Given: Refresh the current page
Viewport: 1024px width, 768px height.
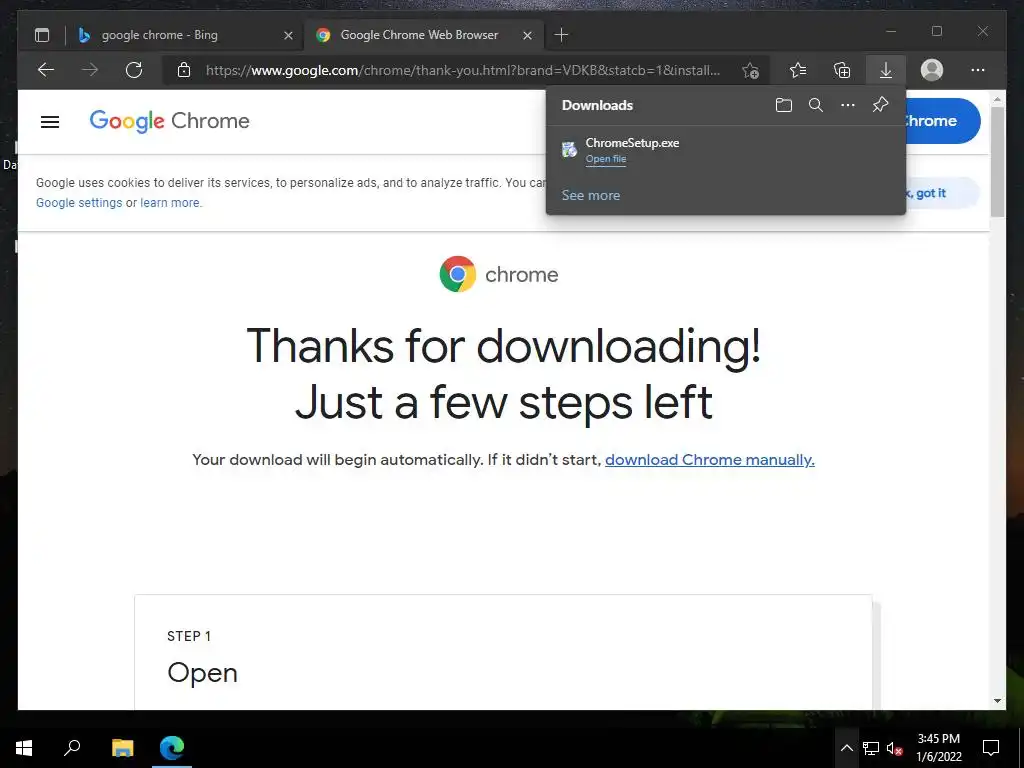Looking at the screenshot, I should [134, 70].
